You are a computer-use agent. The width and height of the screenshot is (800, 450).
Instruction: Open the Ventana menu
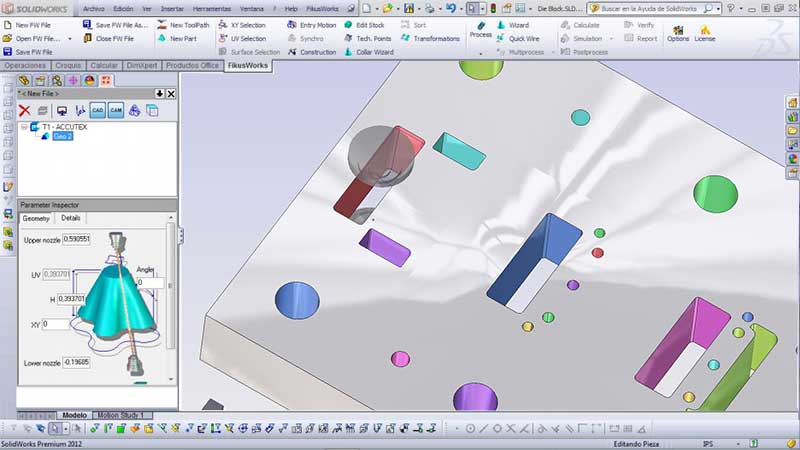pos(252,9)
